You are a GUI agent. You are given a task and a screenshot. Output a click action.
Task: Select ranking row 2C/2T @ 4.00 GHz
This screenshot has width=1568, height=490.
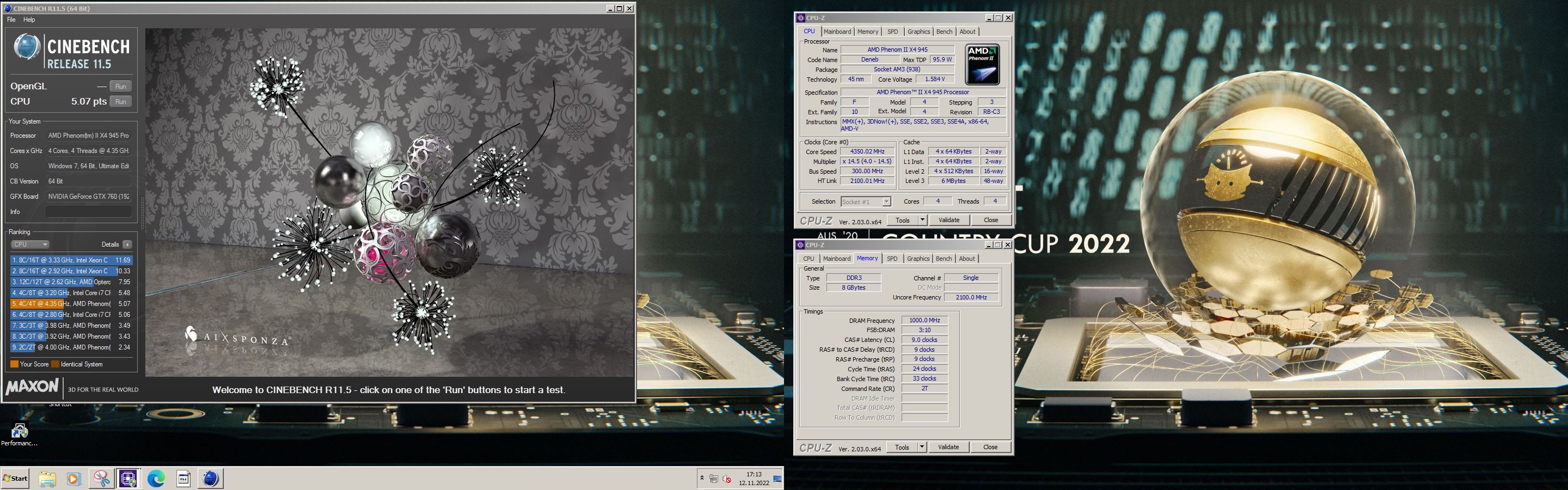(x=71, y=347)
